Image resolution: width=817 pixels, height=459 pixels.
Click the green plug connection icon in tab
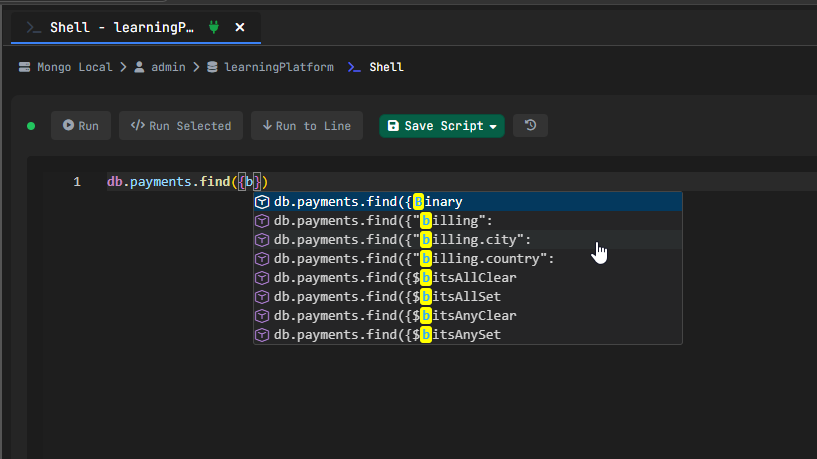point(214,27)
